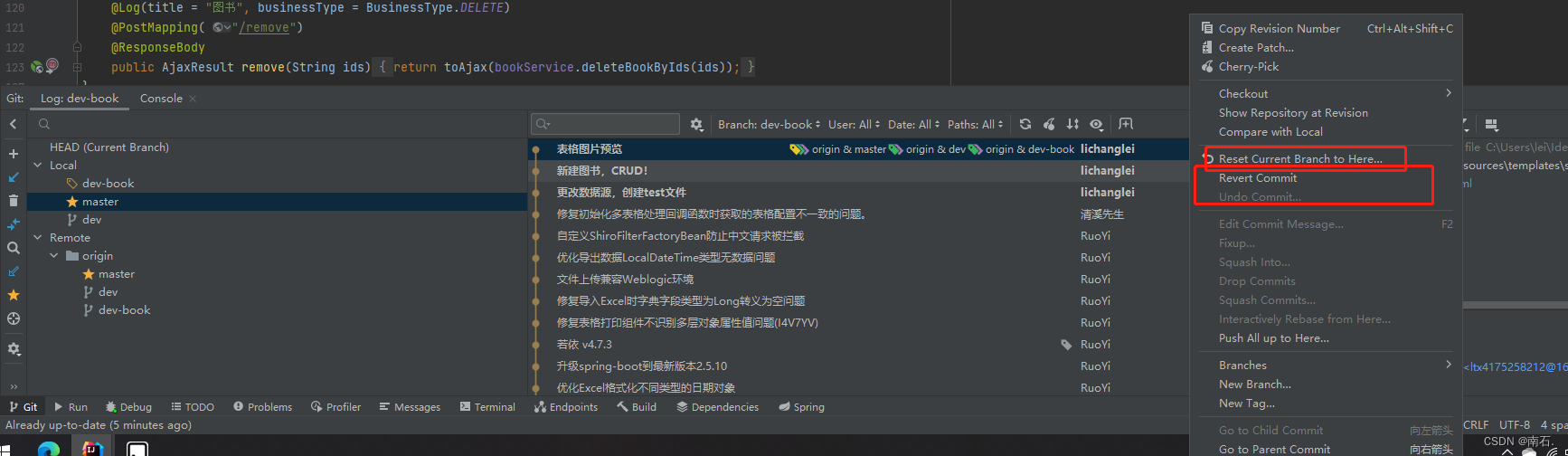
Task: Open the eye View Options dropdown
Action: tap(1097, 125)
